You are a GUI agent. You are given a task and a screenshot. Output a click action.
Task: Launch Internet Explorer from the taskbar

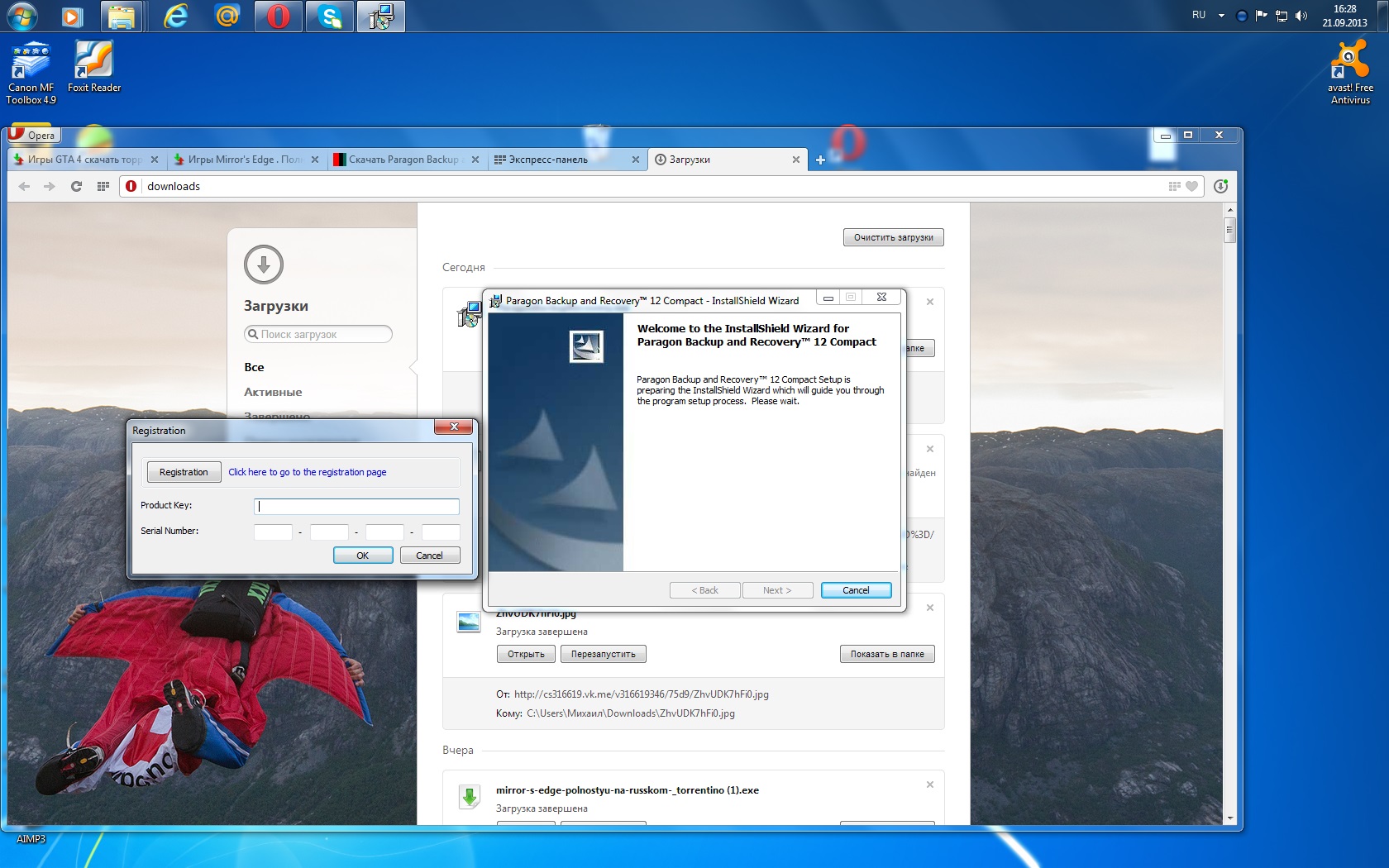(176, 17)
